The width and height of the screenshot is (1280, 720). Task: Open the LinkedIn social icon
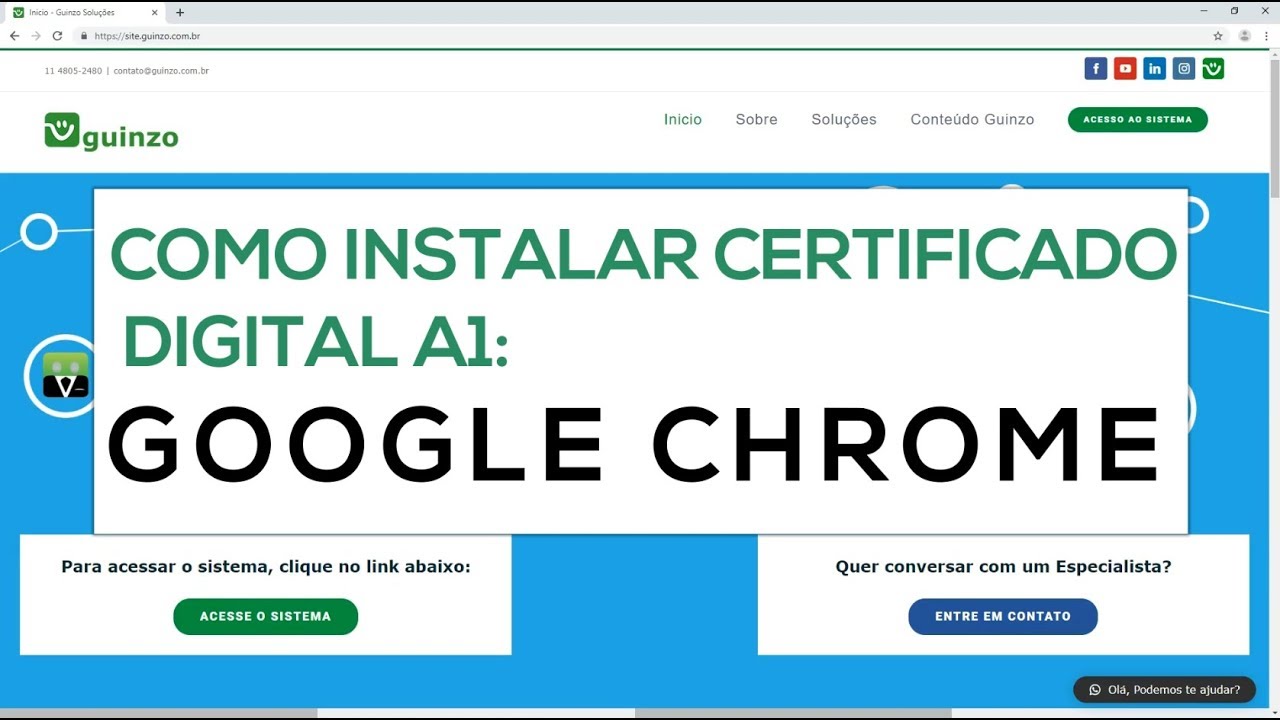[1155, 68]
